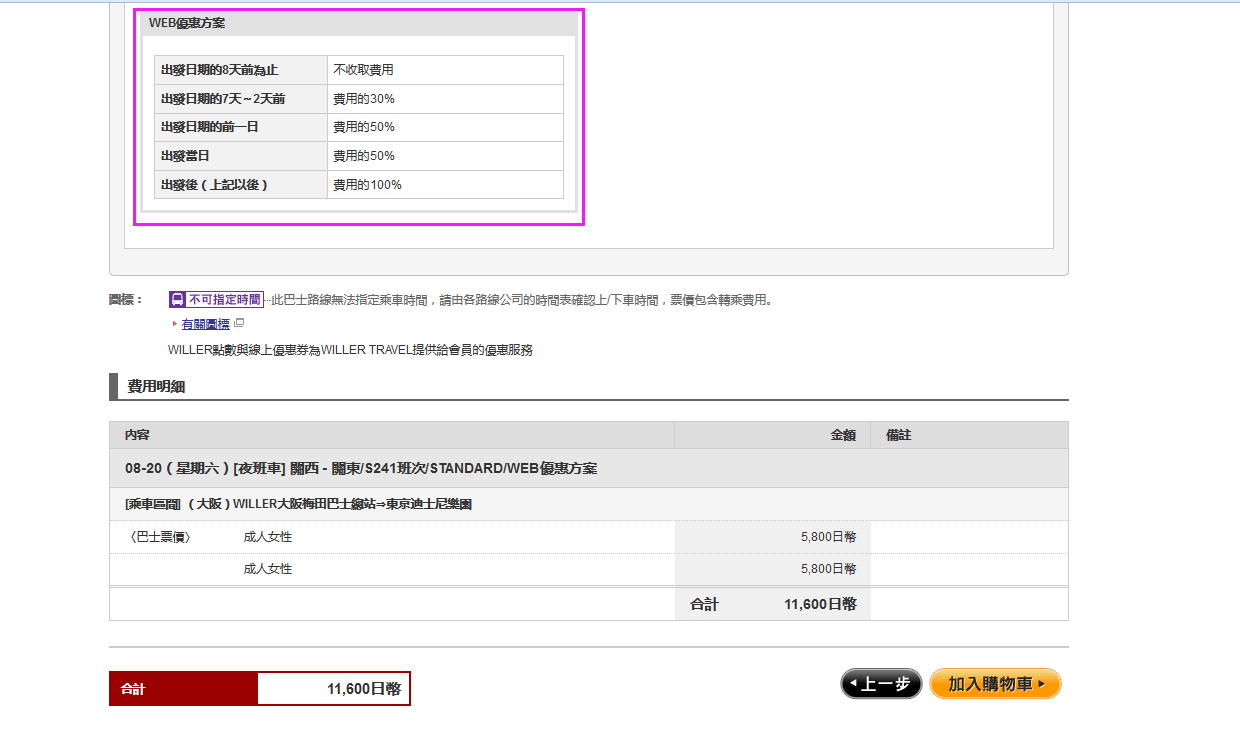The height and width of the screenshot is (733, 1240).
Task: Select the 不收取費用 cell
Action: click(x=445, y=70)
